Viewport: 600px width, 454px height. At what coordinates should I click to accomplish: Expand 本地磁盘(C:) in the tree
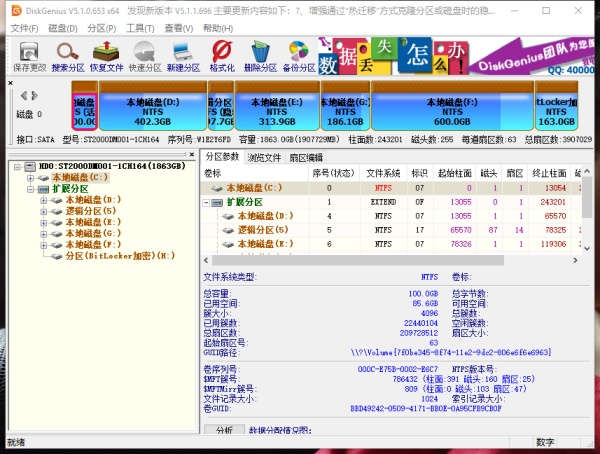coord(30,178)
